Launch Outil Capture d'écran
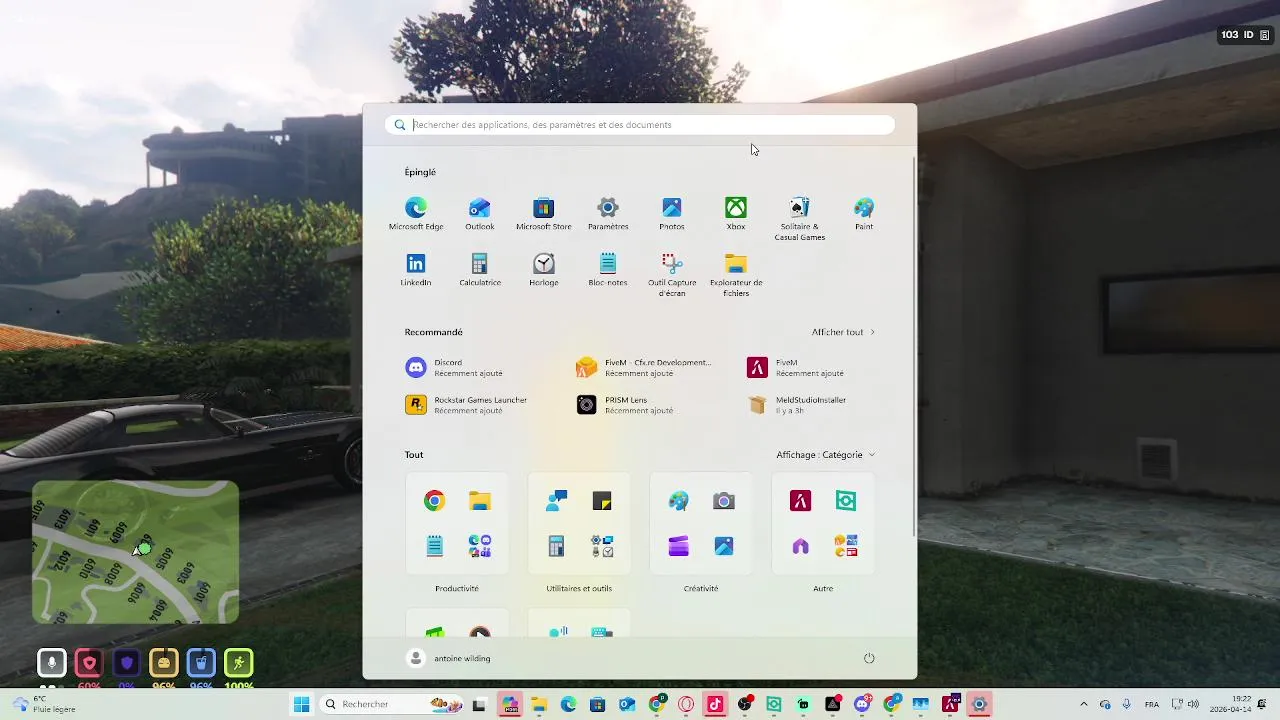Viewport: 1280px width, 720px height. pyautogui.click(x=672, y=275)
